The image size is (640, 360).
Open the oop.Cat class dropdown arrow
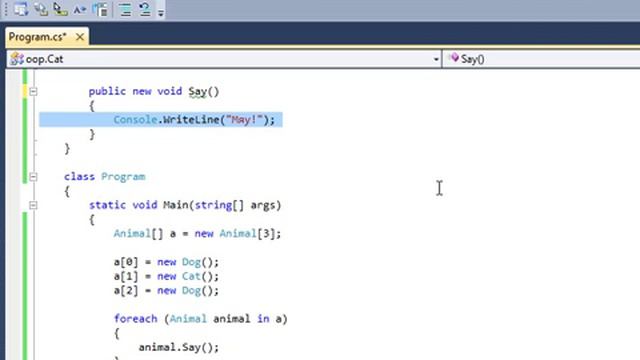[436, 60]
